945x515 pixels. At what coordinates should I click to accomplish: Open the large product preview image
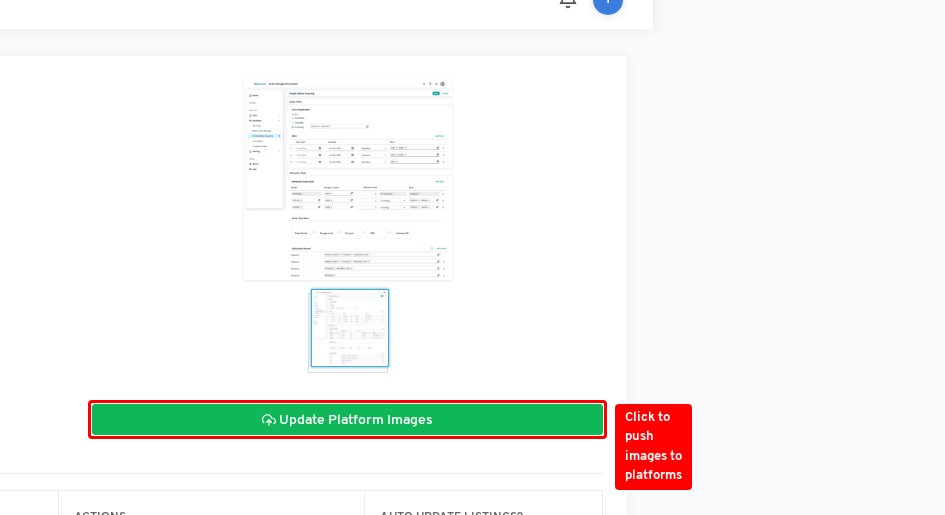(x=348, y=180)
